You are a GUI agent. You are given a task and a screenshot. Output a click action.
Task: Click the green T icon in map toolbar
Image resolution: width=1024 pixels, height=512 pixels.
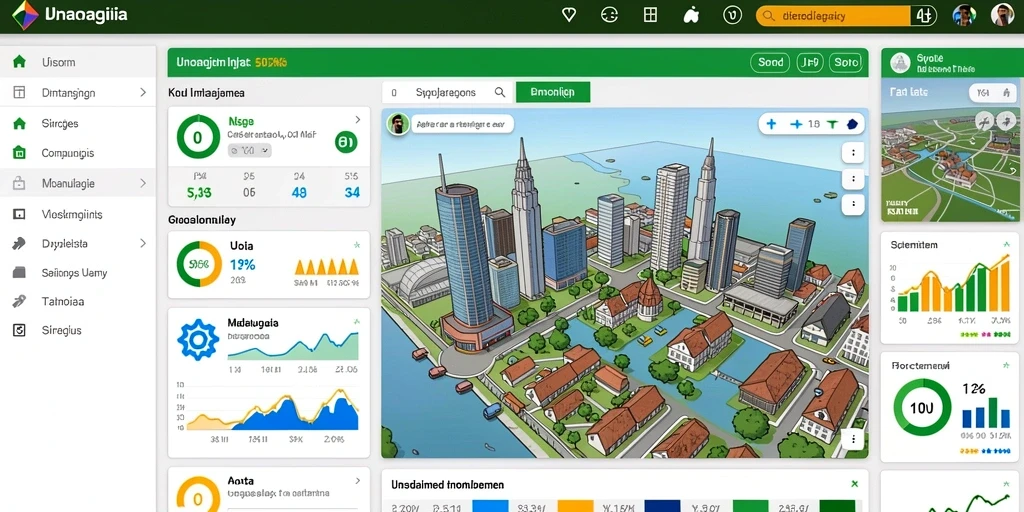832,123
